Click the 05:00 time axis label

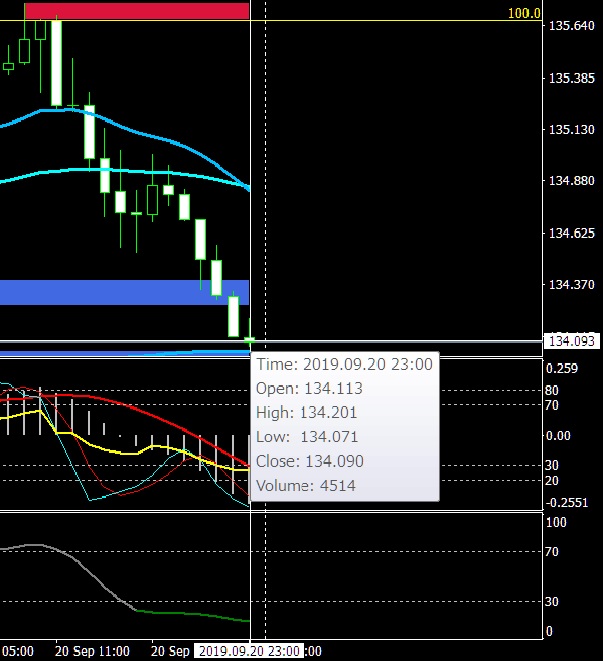coord(18,651)
